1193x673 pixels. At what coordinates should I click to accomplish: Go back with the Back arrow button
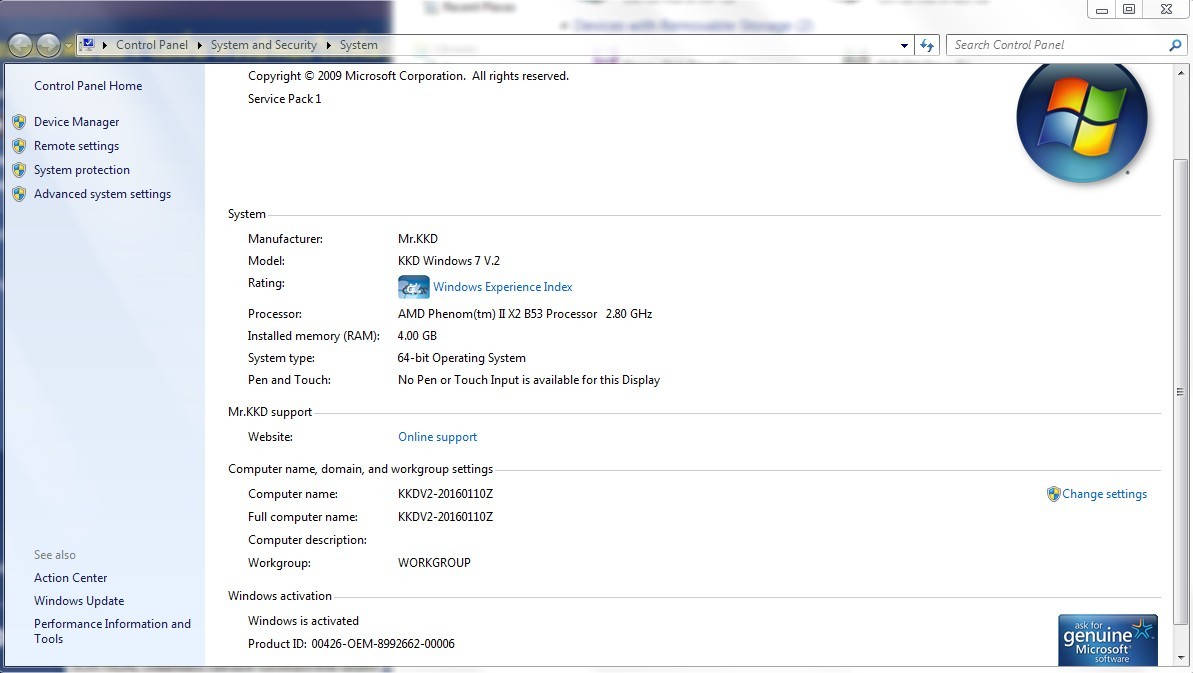click(x=21, y=46)
